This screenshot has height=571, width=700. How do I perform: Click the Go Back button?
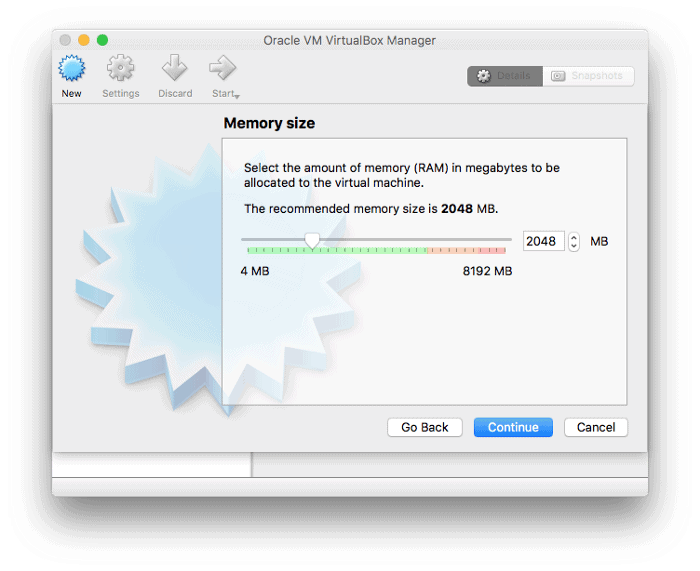(425, 427)
